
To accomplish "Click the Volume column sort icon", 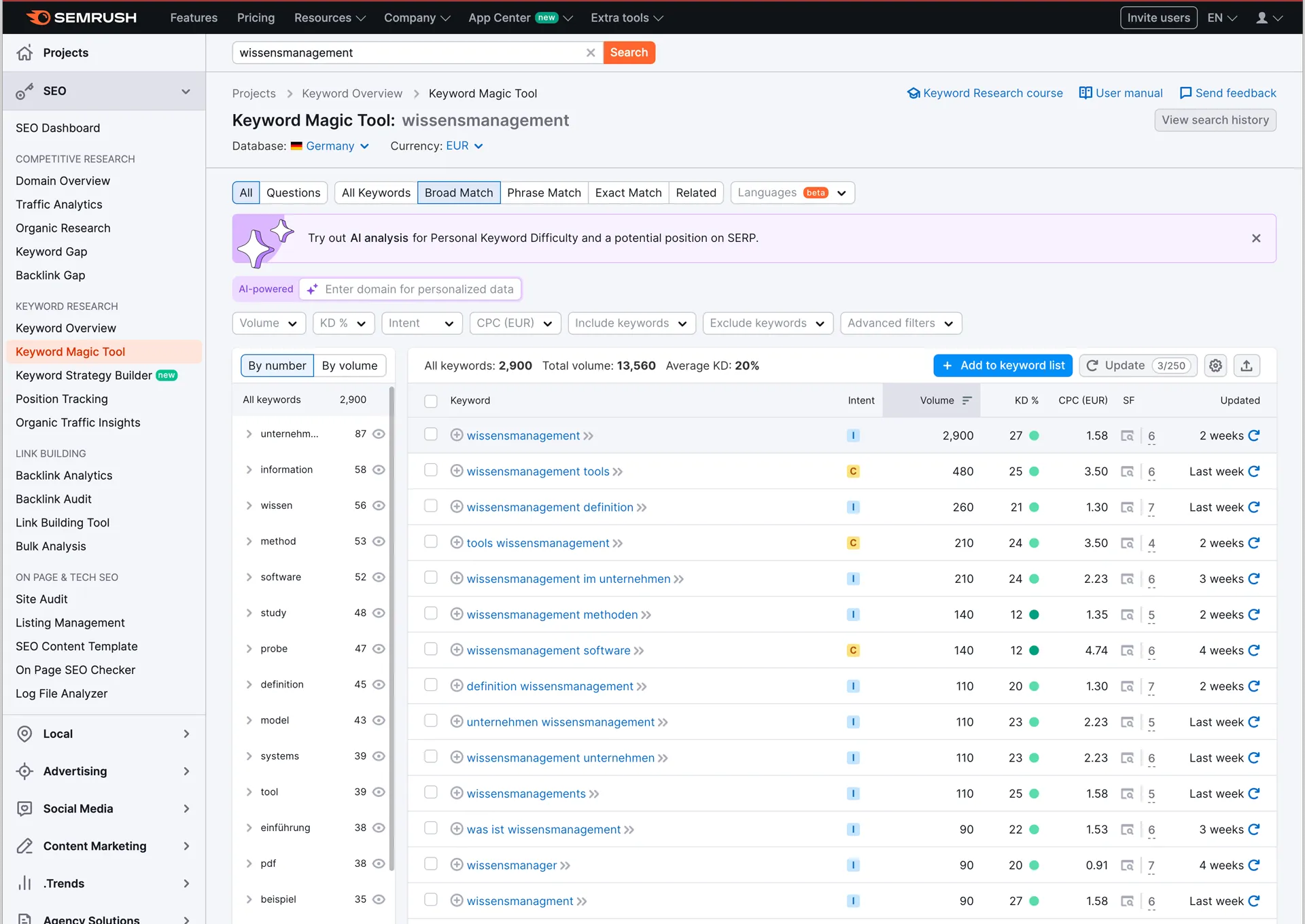I will point(967,401).
